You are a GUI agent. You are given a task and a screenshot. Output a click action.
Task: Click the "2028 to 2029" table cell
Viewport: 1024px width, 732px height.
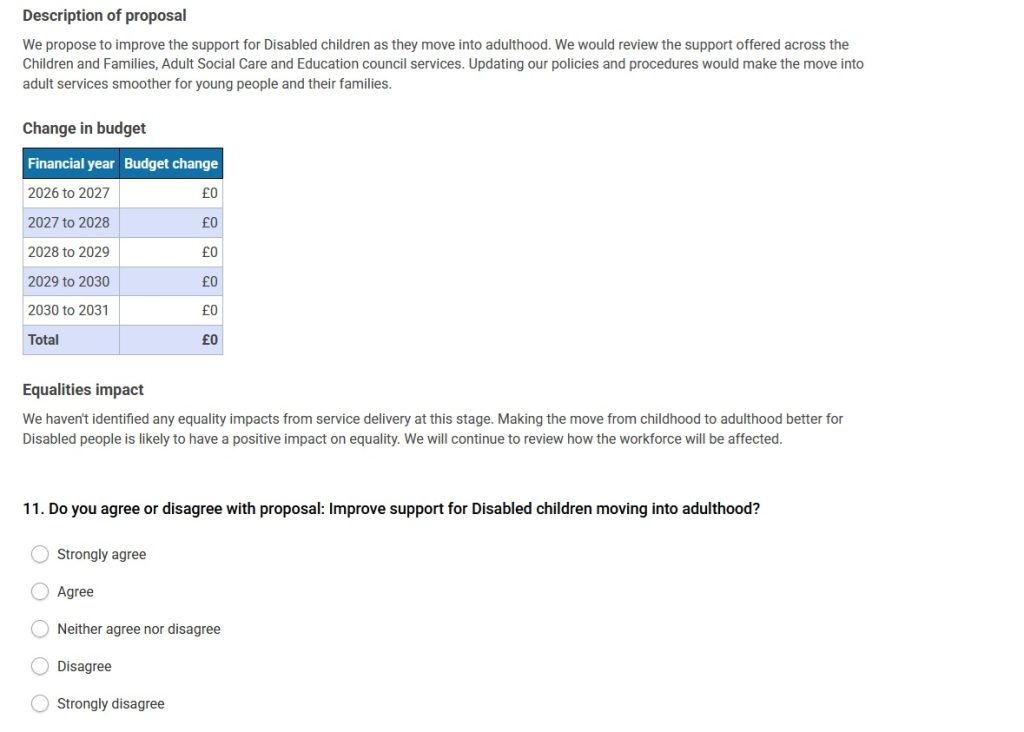(x=69, y=252)
